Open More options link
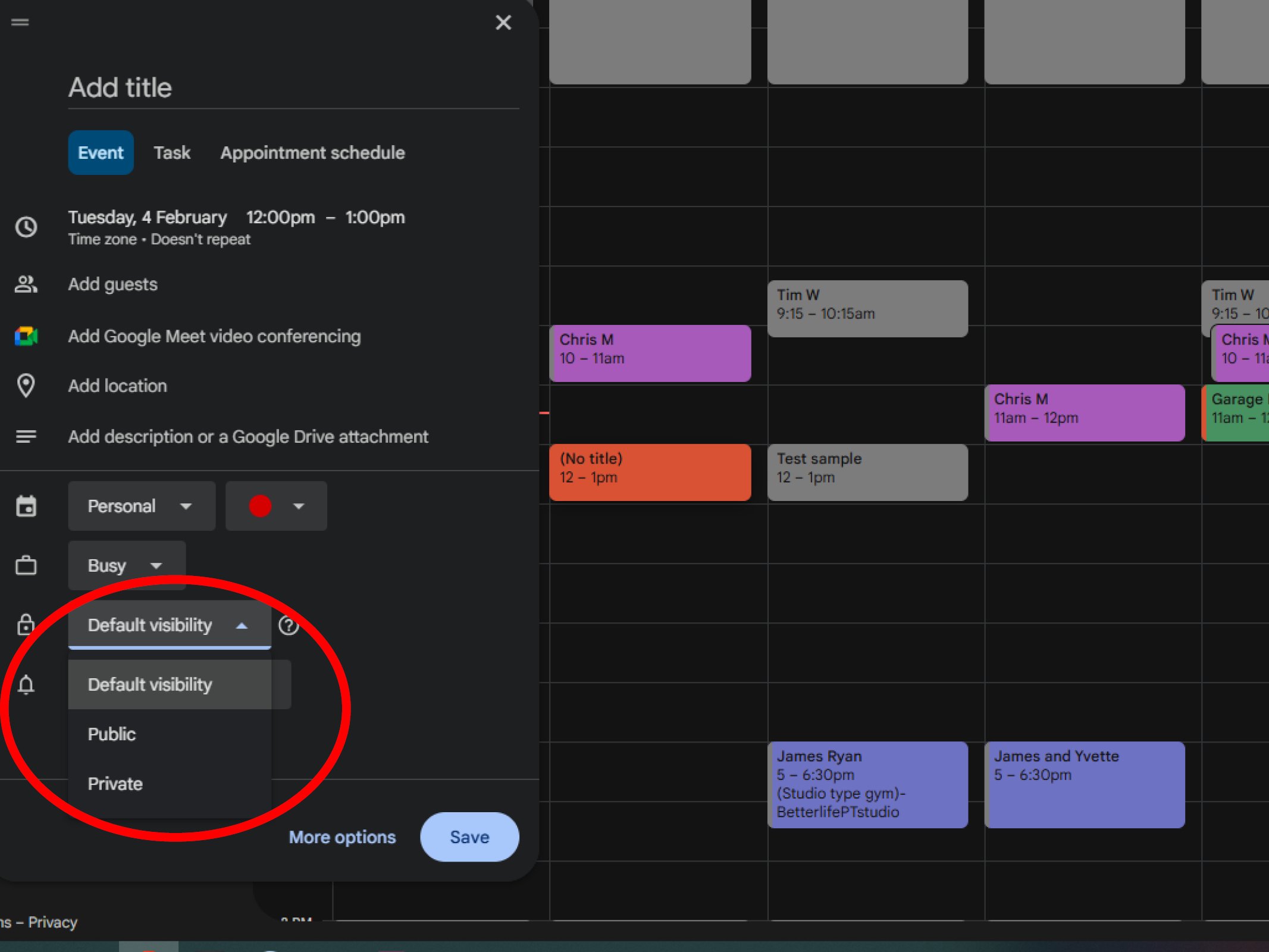This screenshot has height=952, width=1269. click(x=342, y=837)
